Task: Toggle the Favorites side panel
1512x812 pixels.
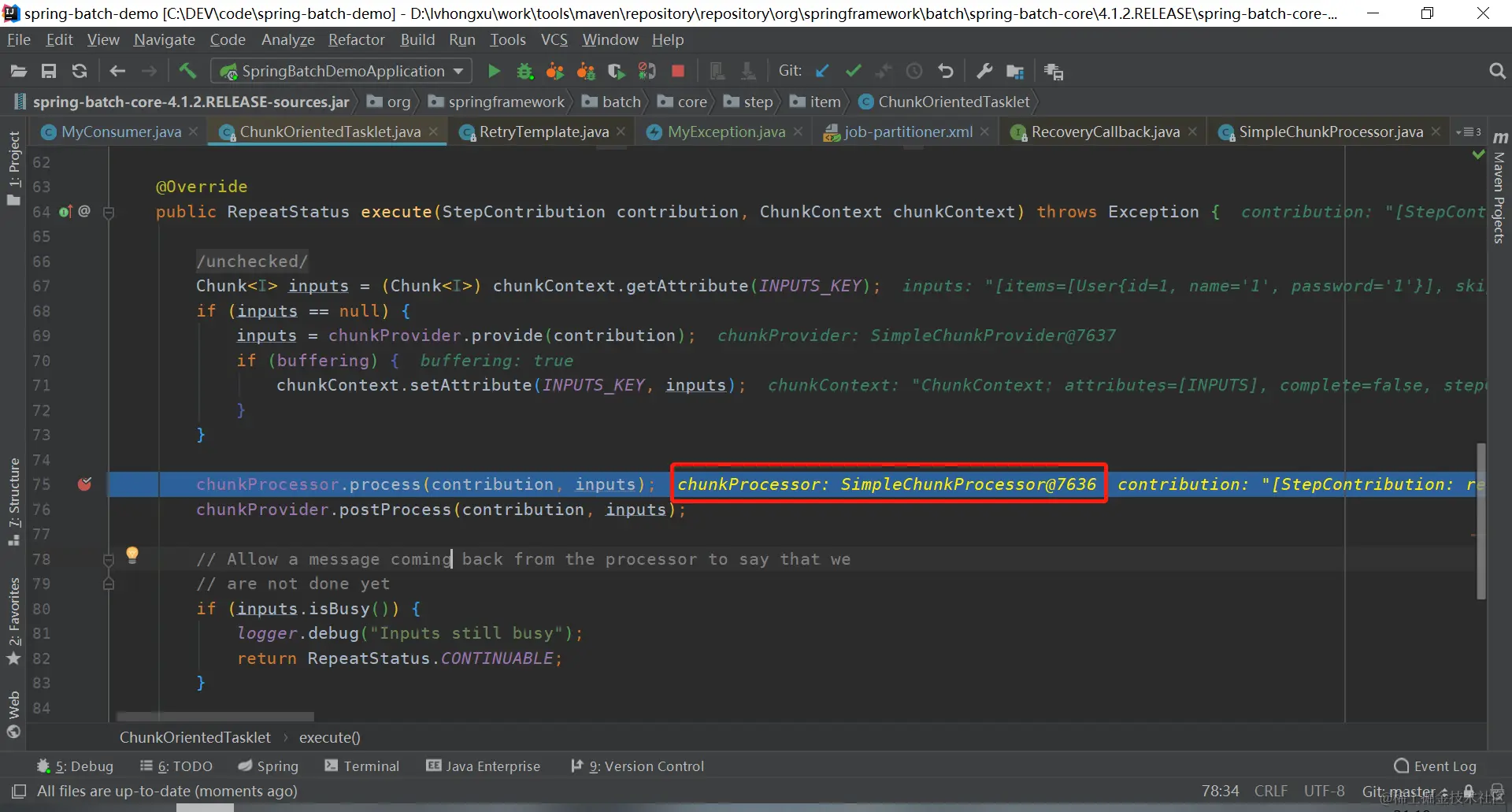Action: (x=13, y=621)
